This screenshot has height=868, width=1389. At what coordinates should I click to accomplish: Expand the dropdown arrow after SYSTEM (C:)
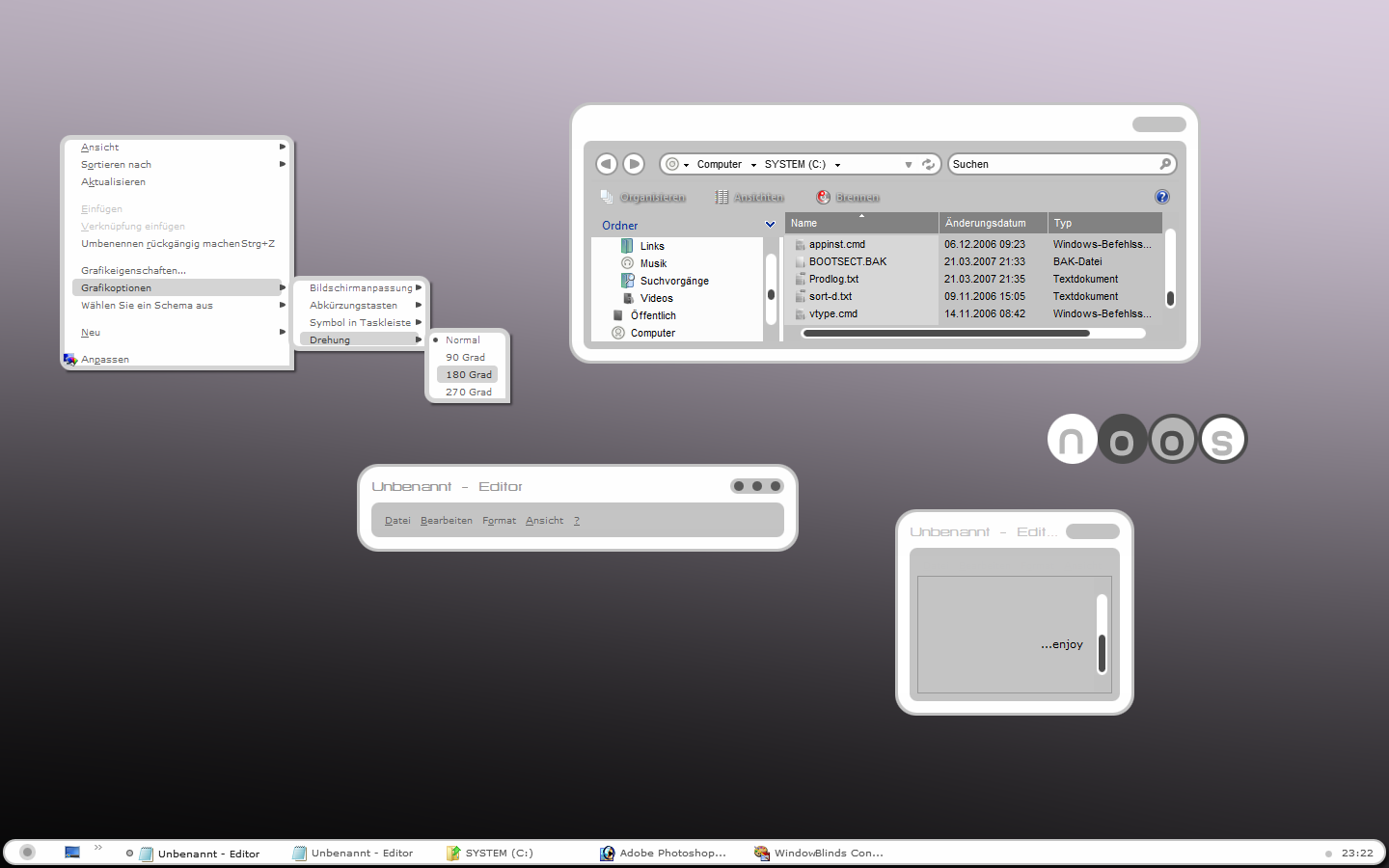(837, 165)
